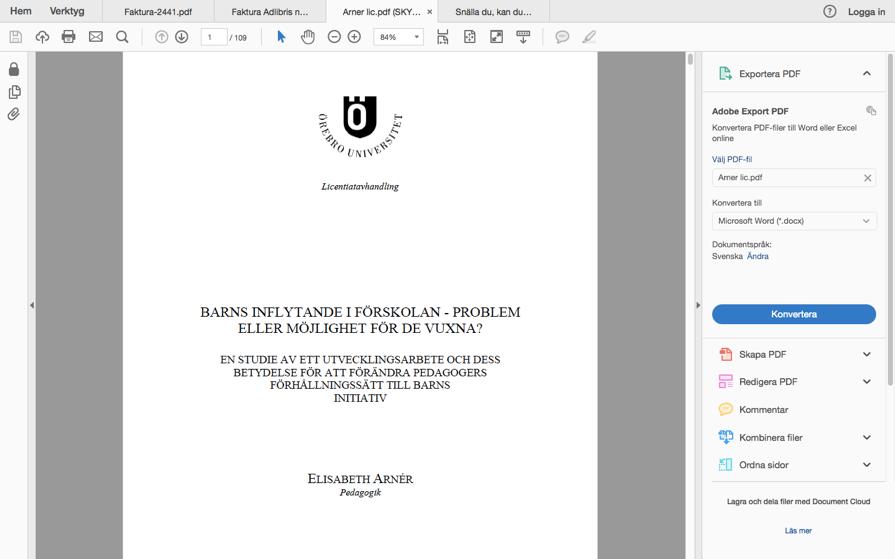Click the Redigera PDF tool icon
This screenshot has height=559, width=895.
point(725,381)
